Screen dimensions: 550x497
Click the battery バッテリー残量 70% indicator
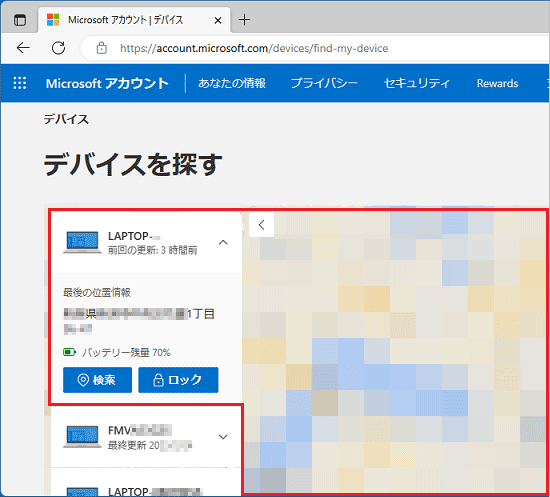[117, 352]
